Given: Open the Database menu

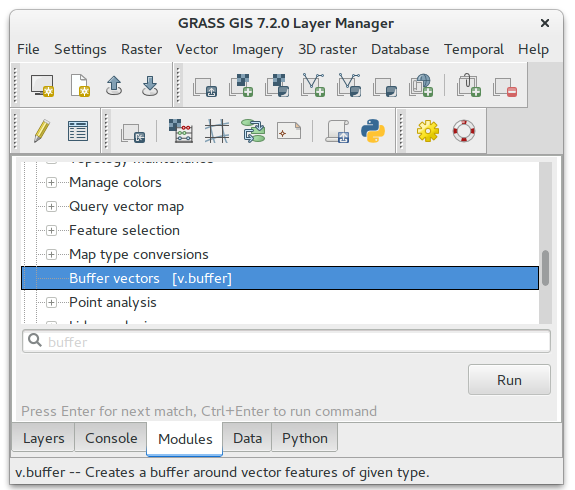Looking at the screenshot, I should (x=400, y=49).
